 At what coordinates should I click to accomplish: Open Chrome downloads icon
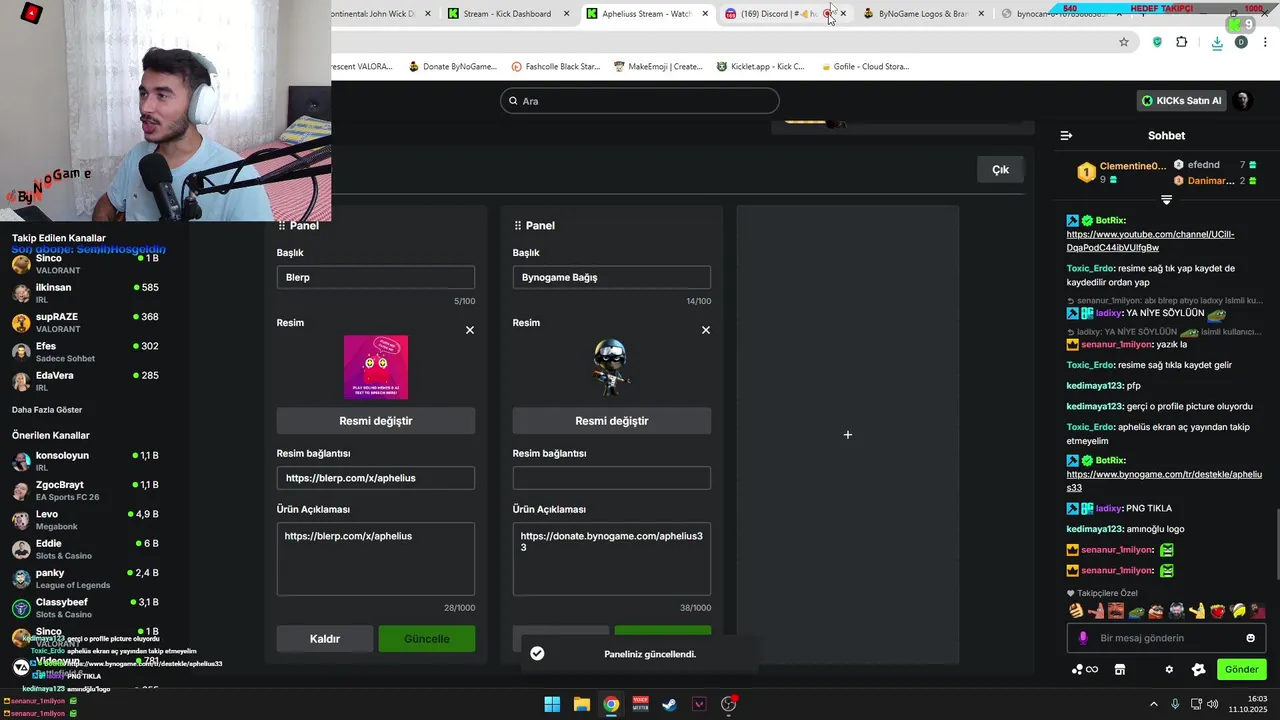click(x=1217, y=42)
